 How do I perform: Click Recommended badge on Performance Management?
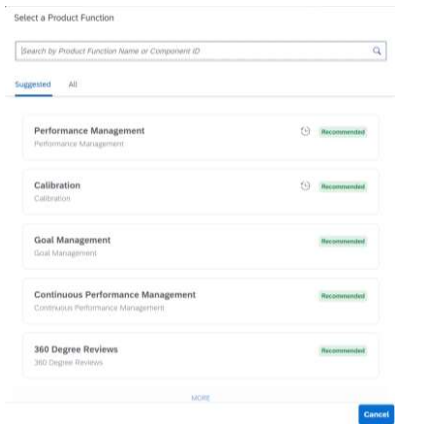343,132
